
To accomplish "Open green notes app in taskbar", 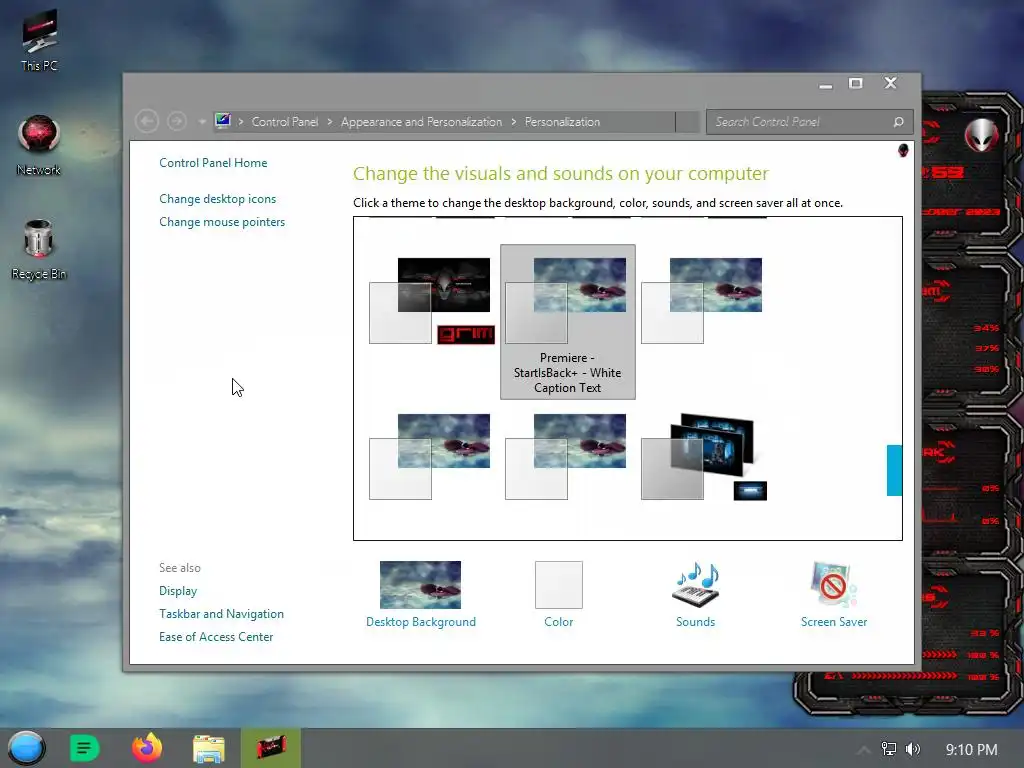I will 84,748.
